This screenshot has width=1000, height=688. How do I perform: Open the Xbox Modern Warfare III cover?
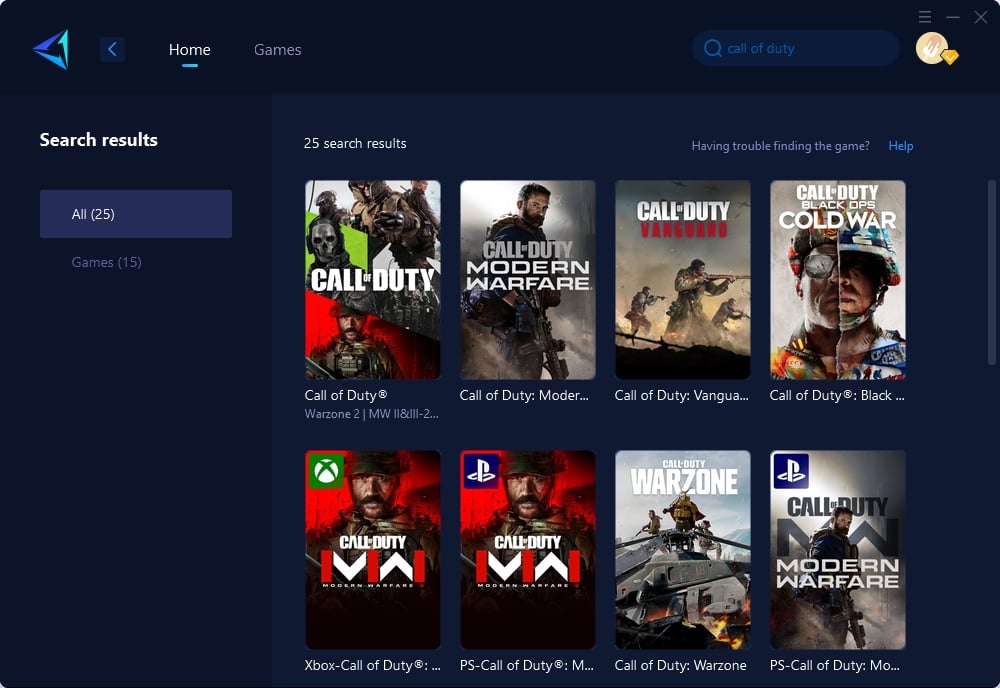click(x=372, y=550)
